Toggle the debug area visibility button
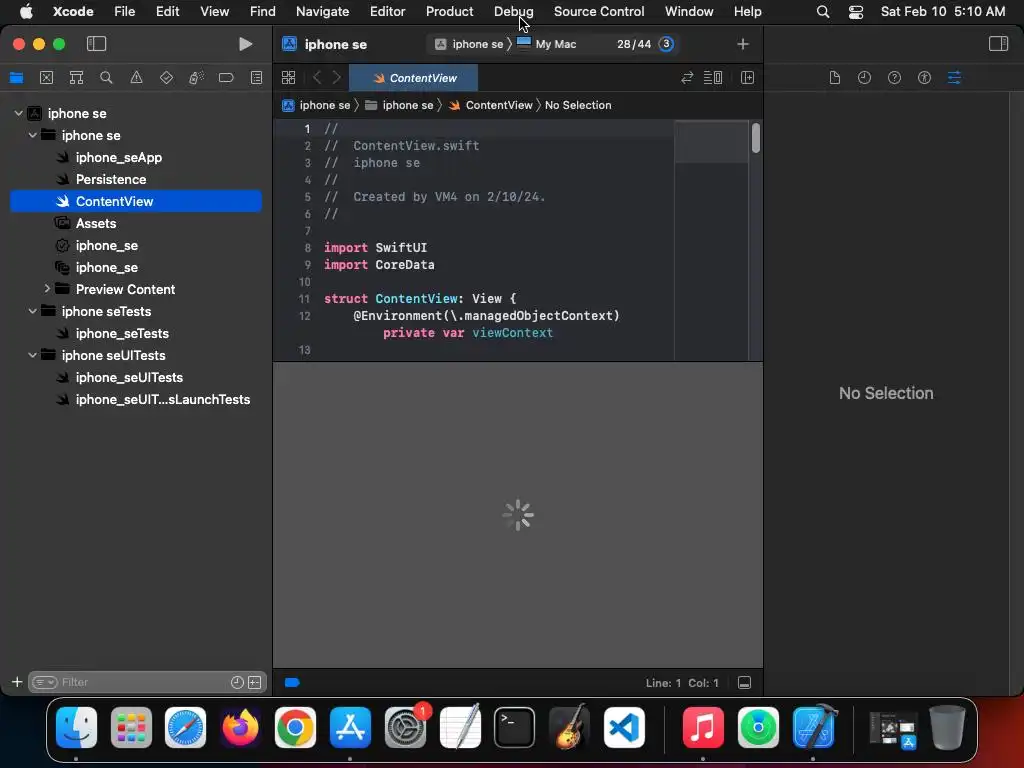This screenshot has width=1024, height=768. (x=744, y=682)
